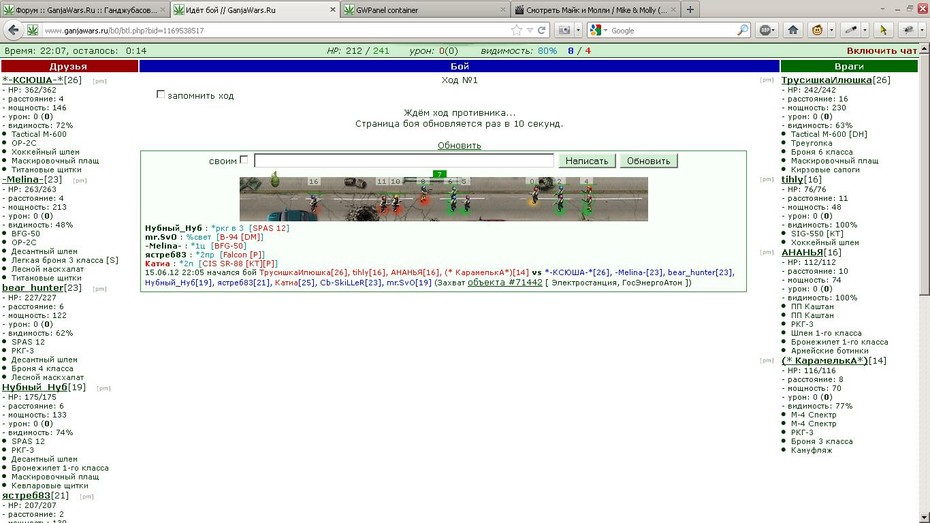Click the Обновить link above the chat box
Screen dimensions: 930x523
tap(459, 145)
